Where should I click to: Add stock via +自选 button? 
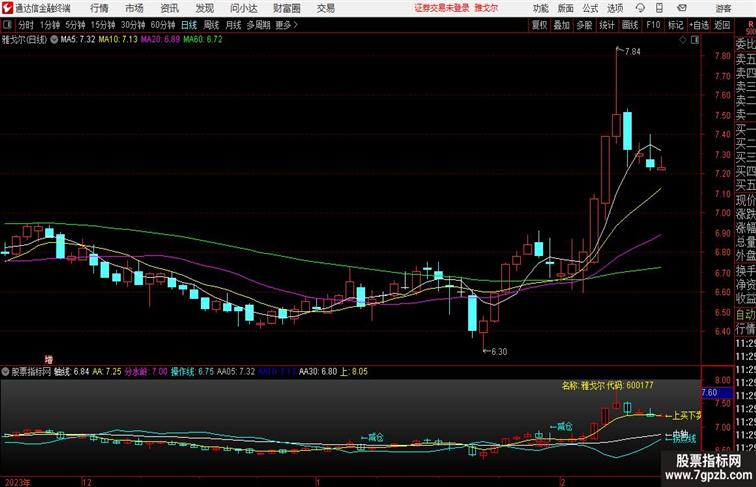(699, 25)
